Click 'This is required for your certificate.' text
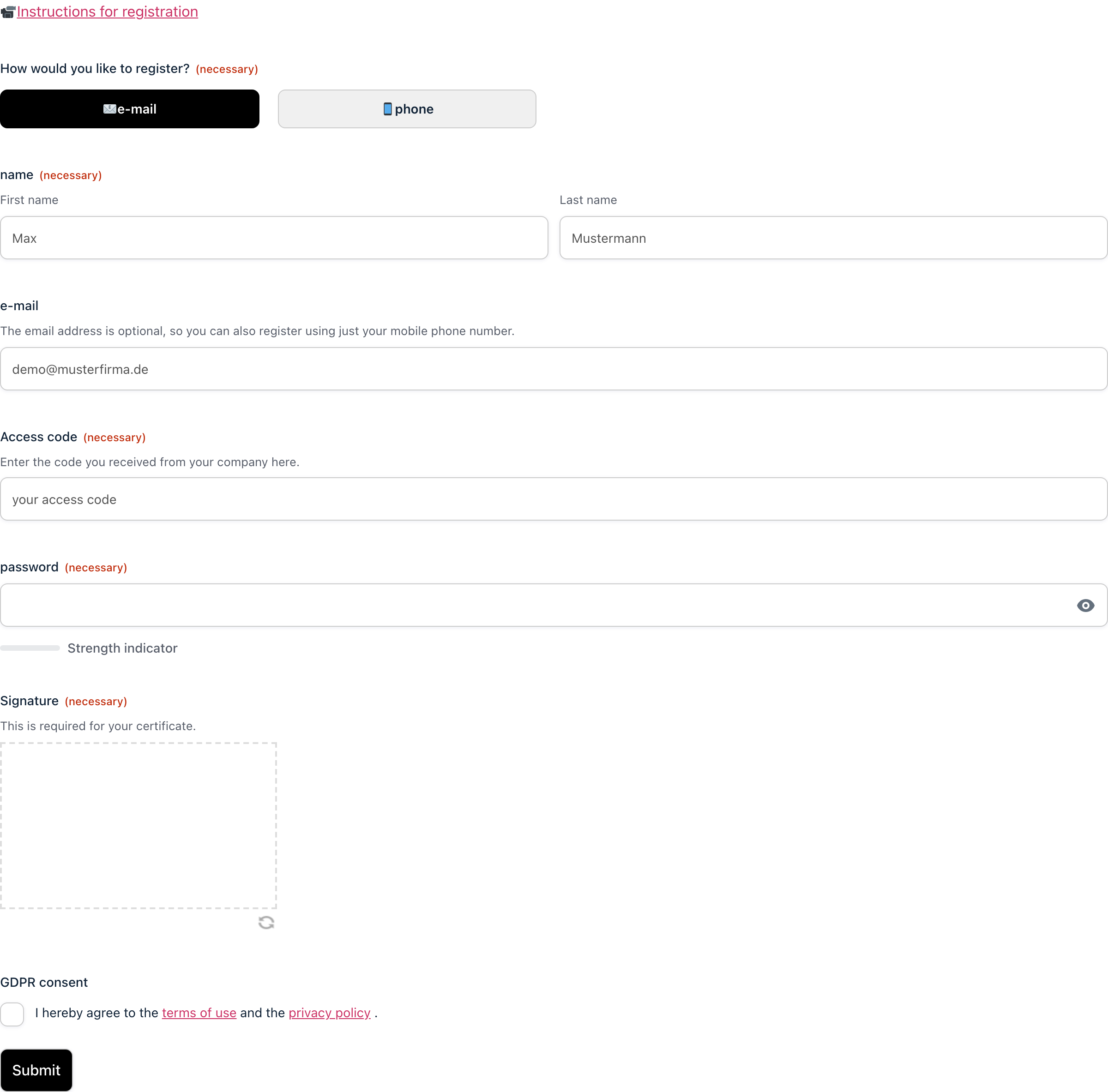The width and height of the screenshot is (1108, 1092). [98, 726]
